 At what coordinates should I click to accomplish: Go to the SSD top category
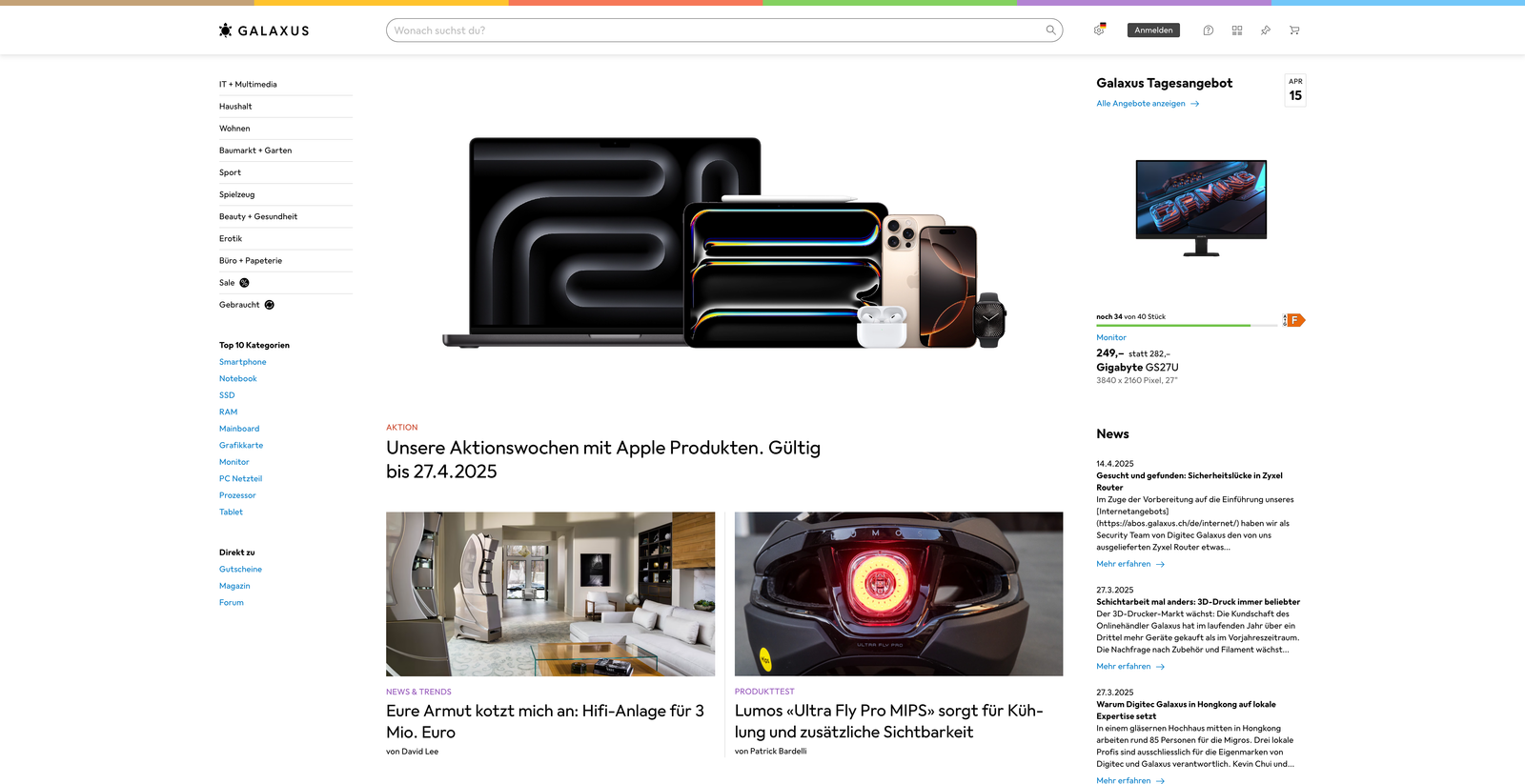[227, 395]
